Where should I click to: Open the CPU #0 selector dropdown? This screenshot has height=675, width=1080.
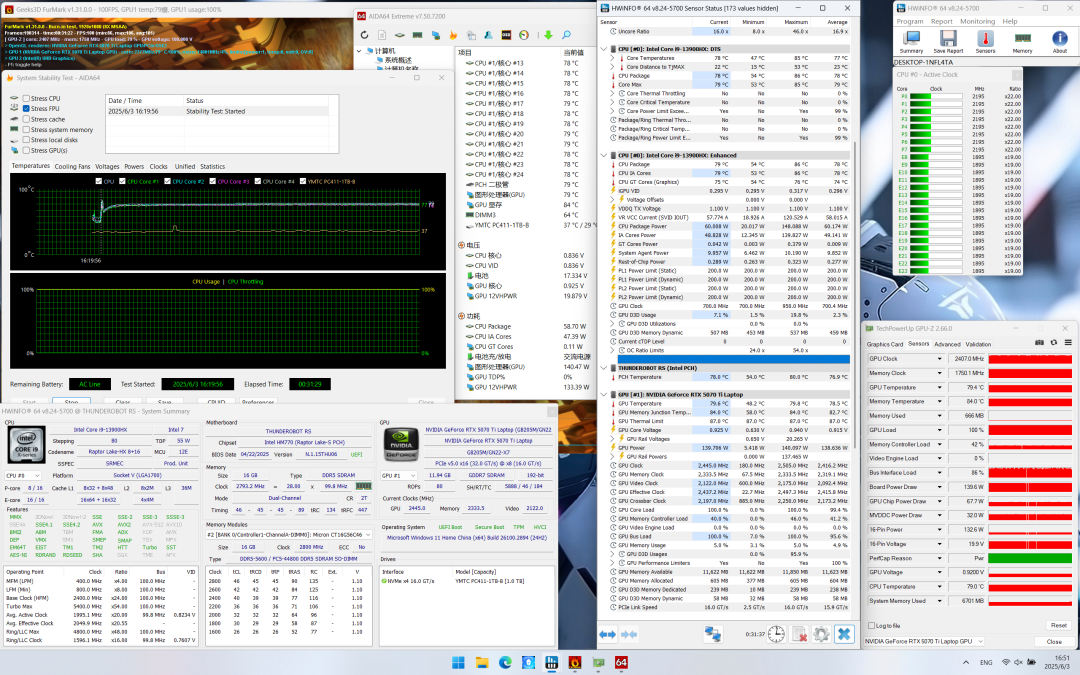click(x=23, y=476)
